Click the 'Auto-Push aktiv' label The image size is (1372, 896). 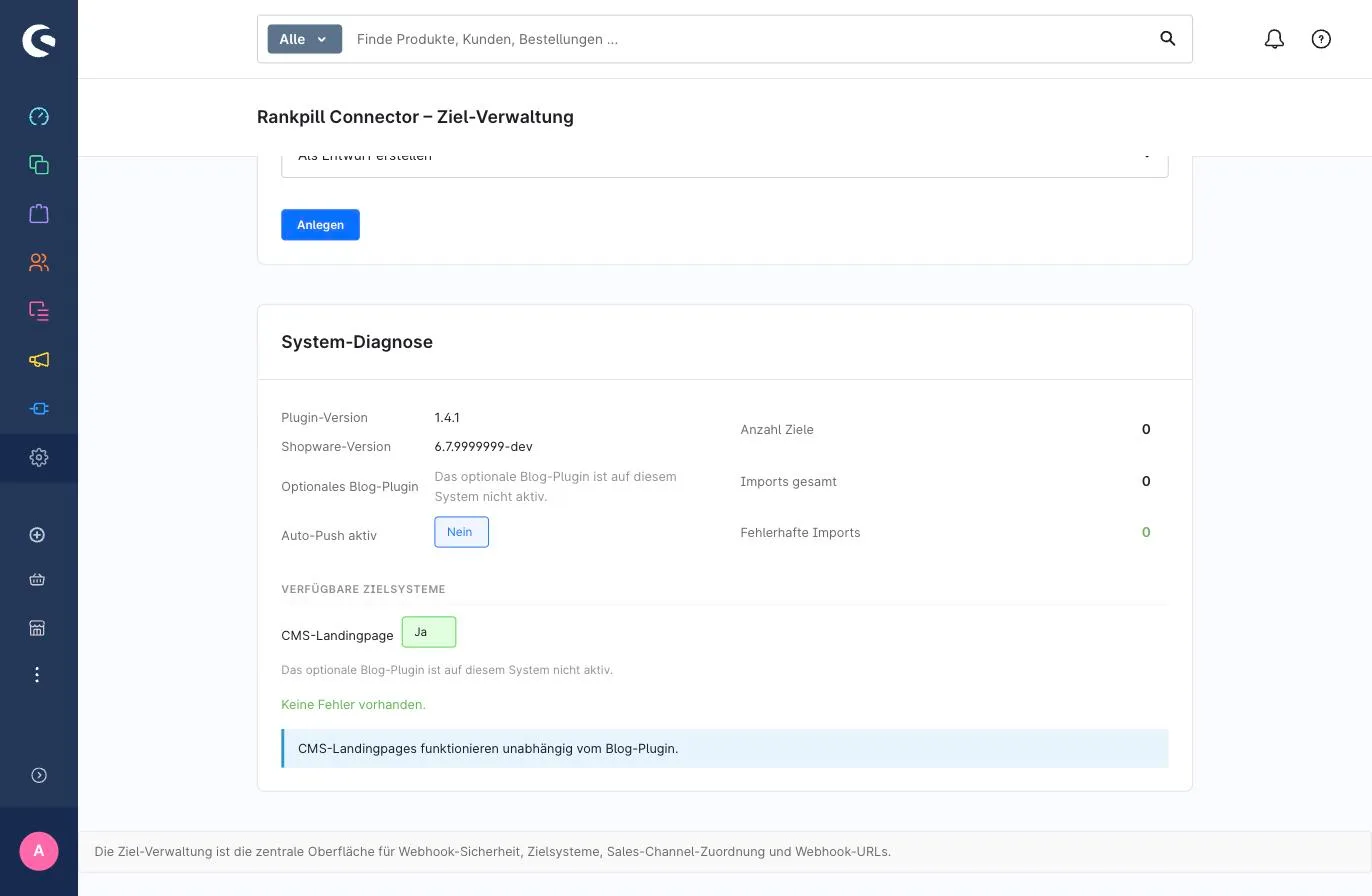[x=329, y=536]
